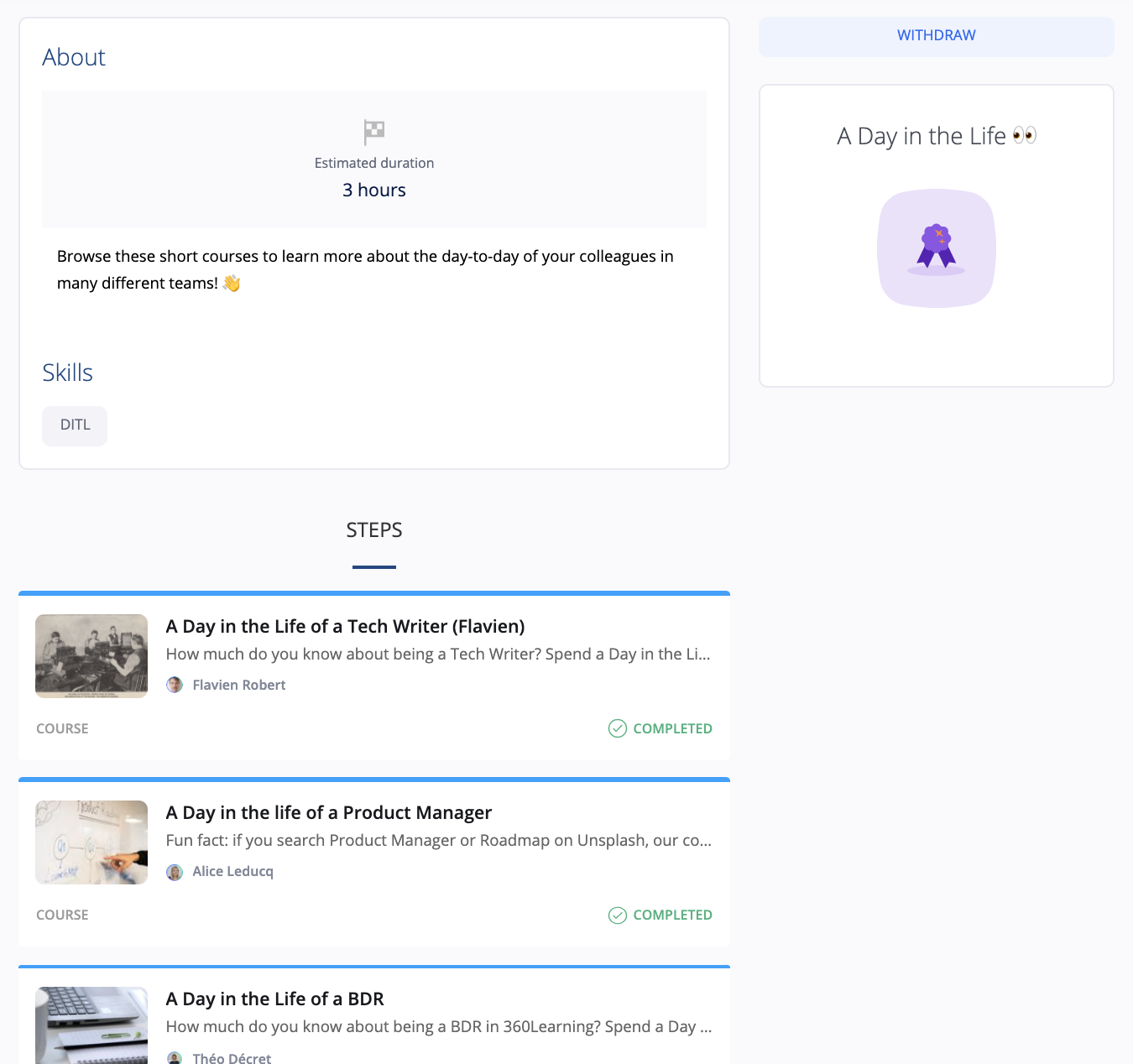This screenshot has height=1064, width=1133.
Task: Open the Product Manager course thumbnail
Action: [x=91, y=842]
